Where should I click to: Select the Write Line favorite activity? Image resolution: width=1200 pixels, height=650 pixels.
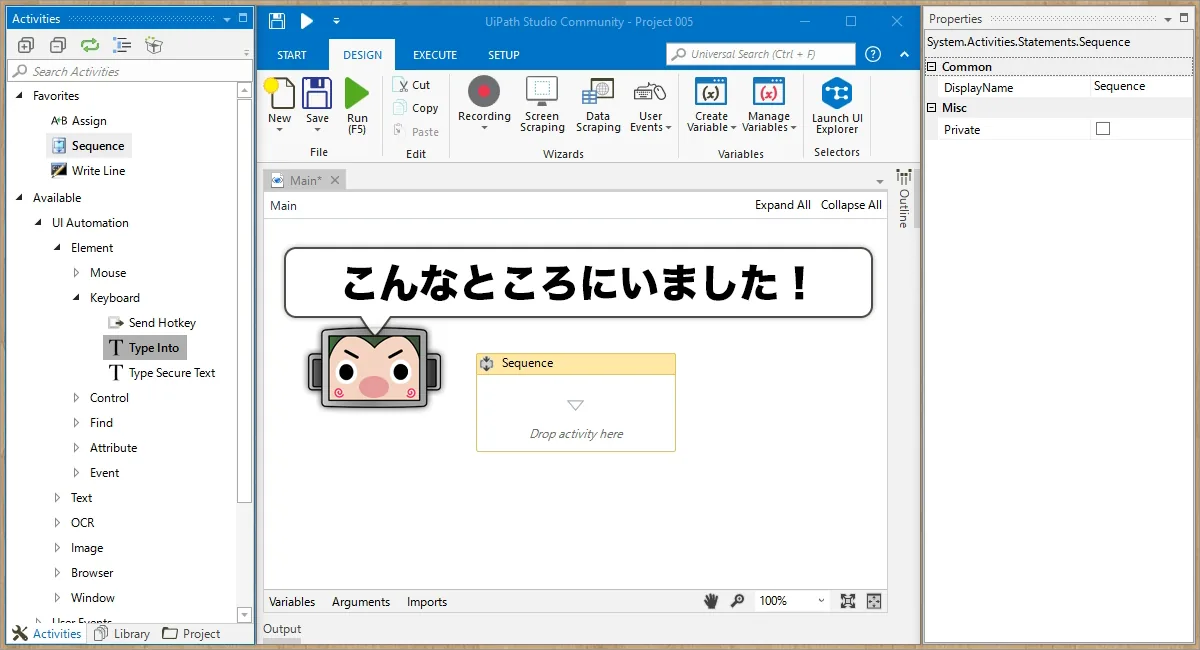tap(89, 171)
